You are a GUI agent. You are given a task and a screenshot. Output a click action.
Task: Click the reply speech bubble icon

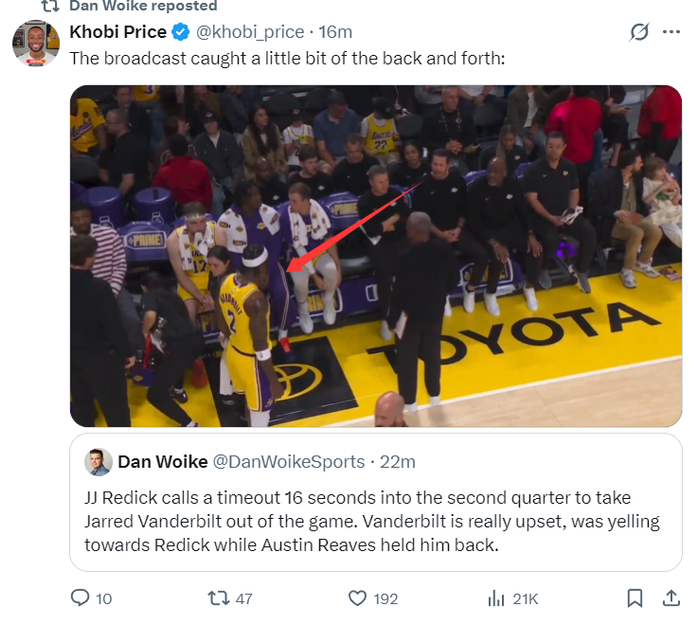pyautogui.click(x=81, y=598)
